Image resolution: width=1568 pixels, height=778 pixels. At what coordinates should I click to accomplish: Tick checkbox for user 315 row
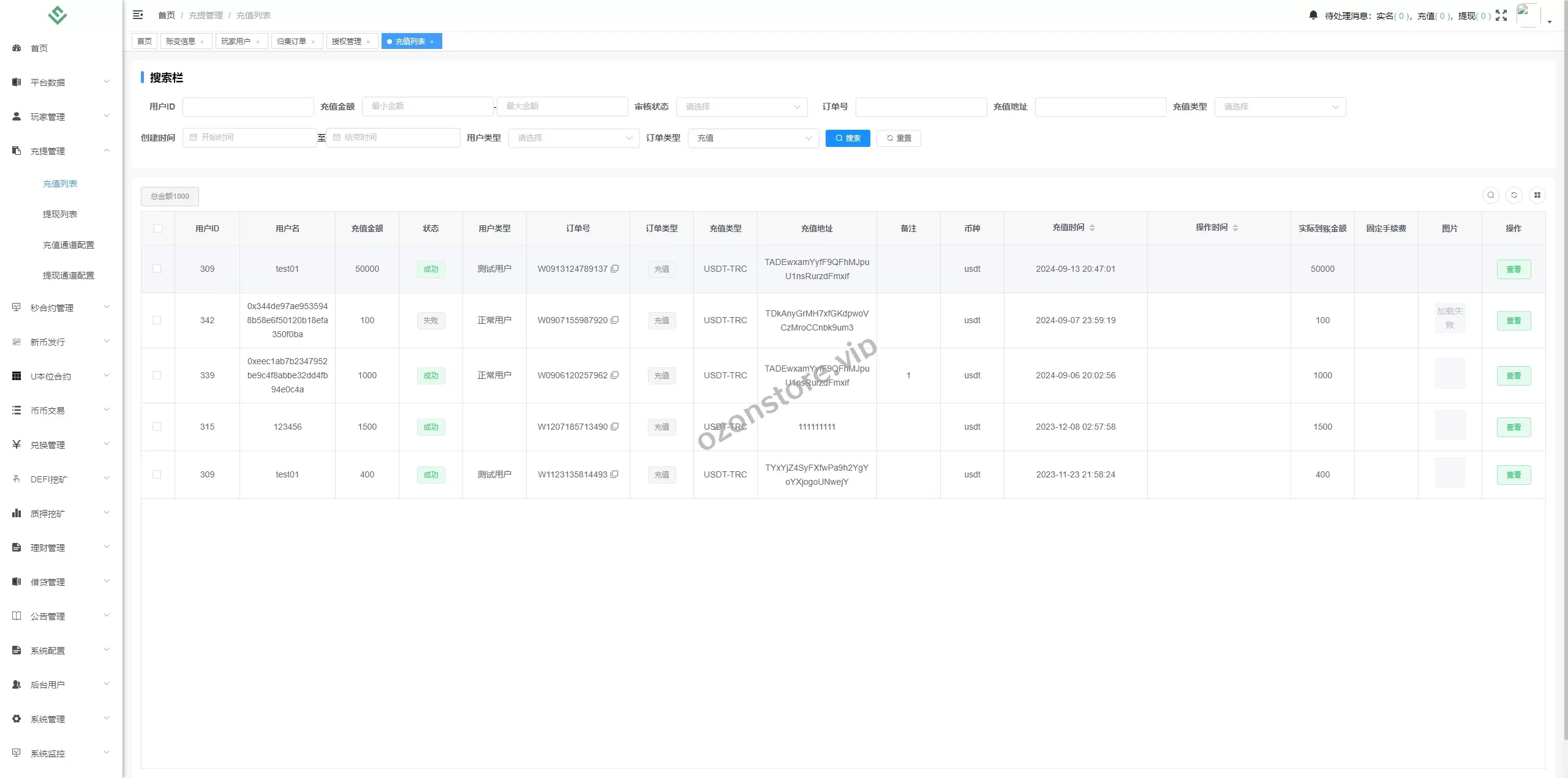click(x=157, y=427)
